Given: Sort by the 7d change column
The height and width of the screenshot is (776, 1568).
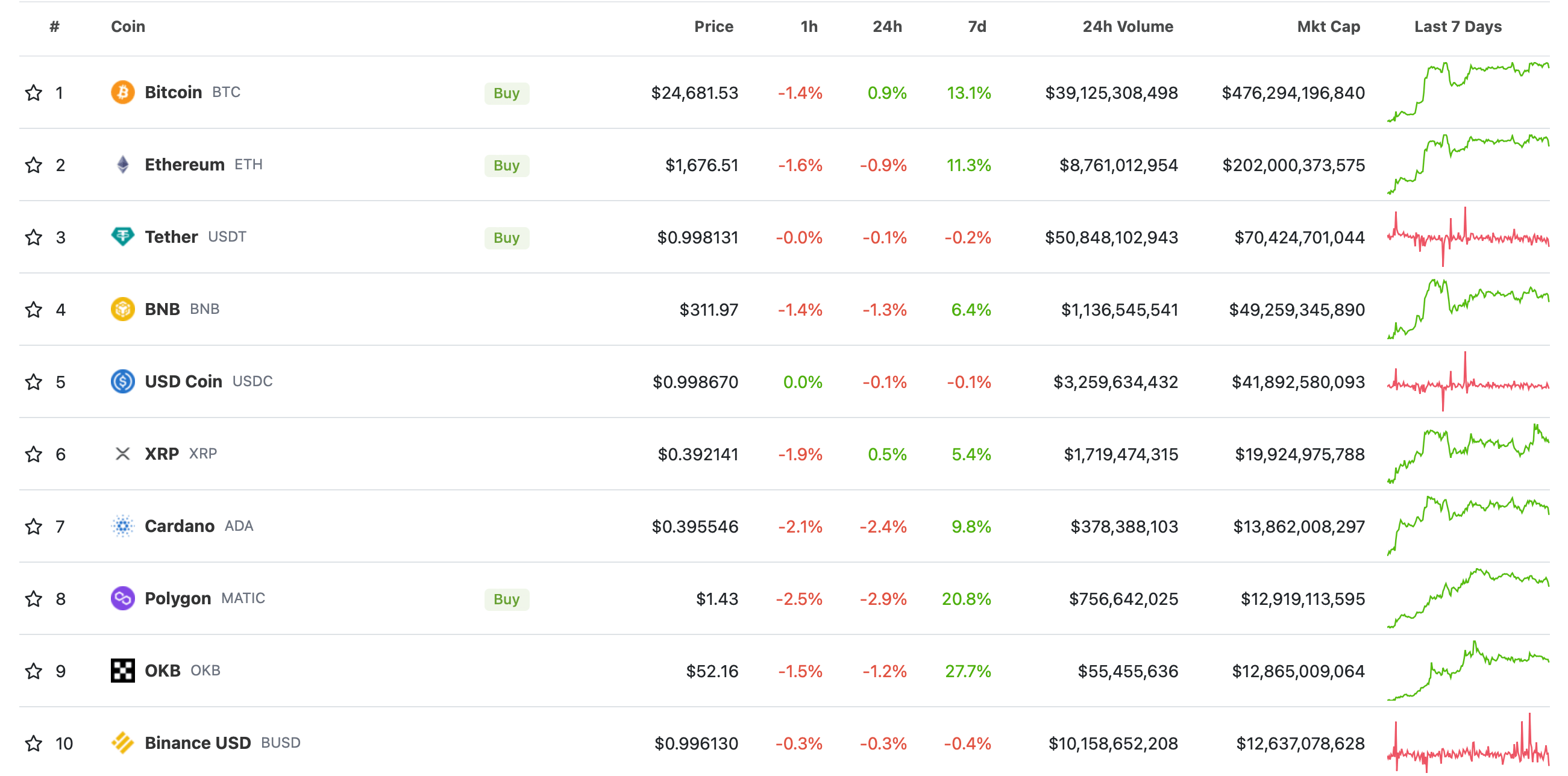Looking at the screenshot, I should 976,27.
